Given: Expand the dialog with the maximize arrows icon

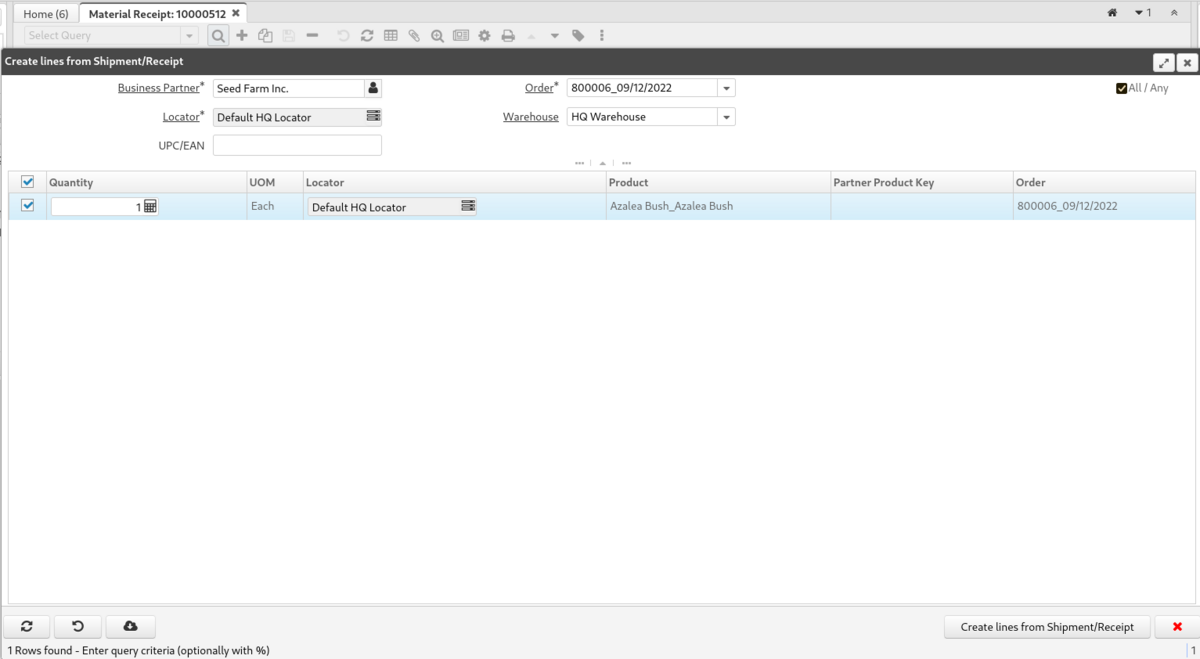Looking at the screenshot, I should (1164, 63).
